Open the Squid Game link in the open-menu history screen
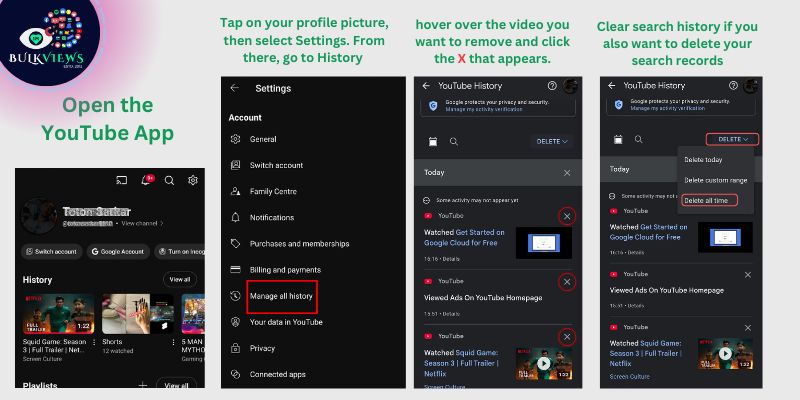This screenshot has width=800, height=400. 646,353
